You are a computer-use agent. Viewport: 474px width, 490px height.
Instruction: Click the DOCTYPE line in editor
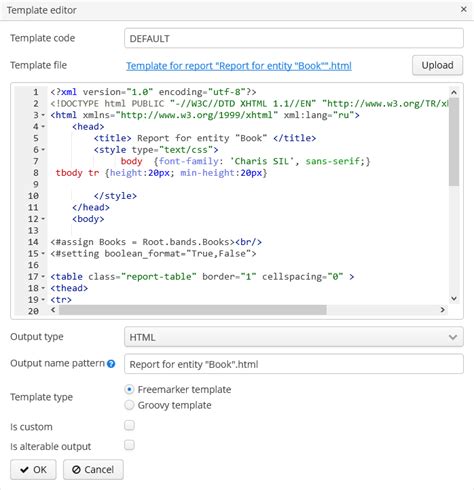pos(249,104)
